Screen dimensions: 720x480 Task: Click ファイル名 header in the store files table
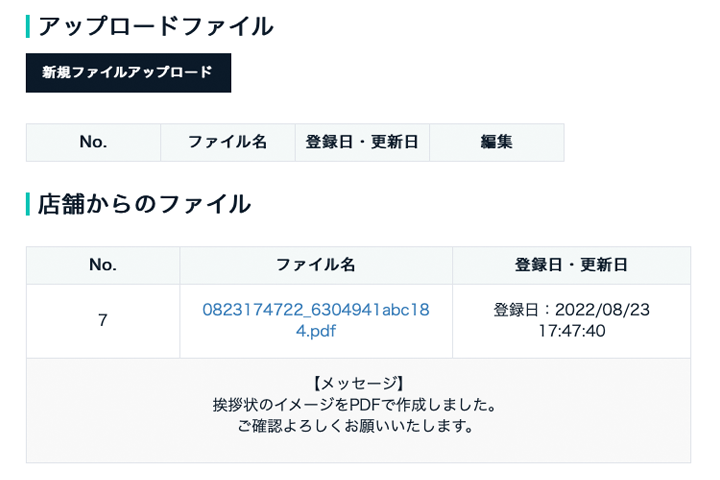click(x=316, y=265)
